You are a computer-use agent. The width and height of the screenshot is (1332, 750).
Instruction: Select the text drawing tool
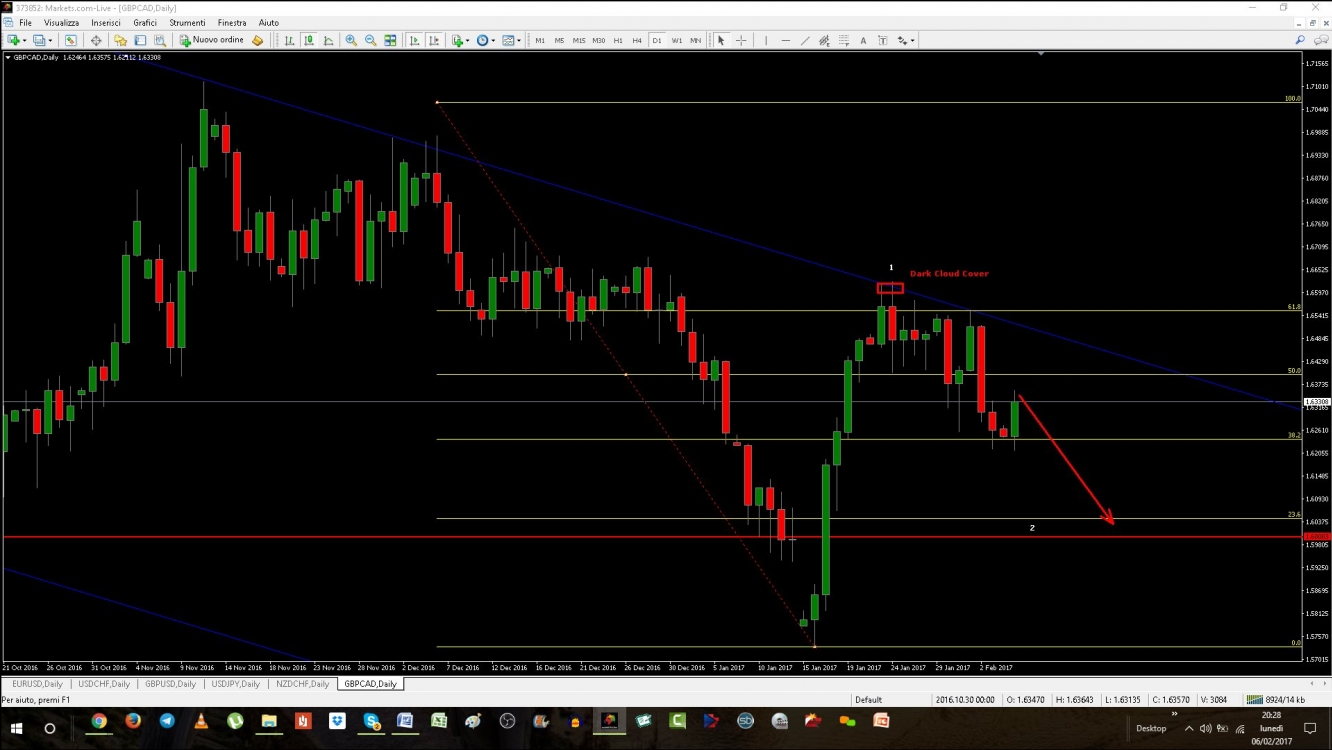pos(863,40)
